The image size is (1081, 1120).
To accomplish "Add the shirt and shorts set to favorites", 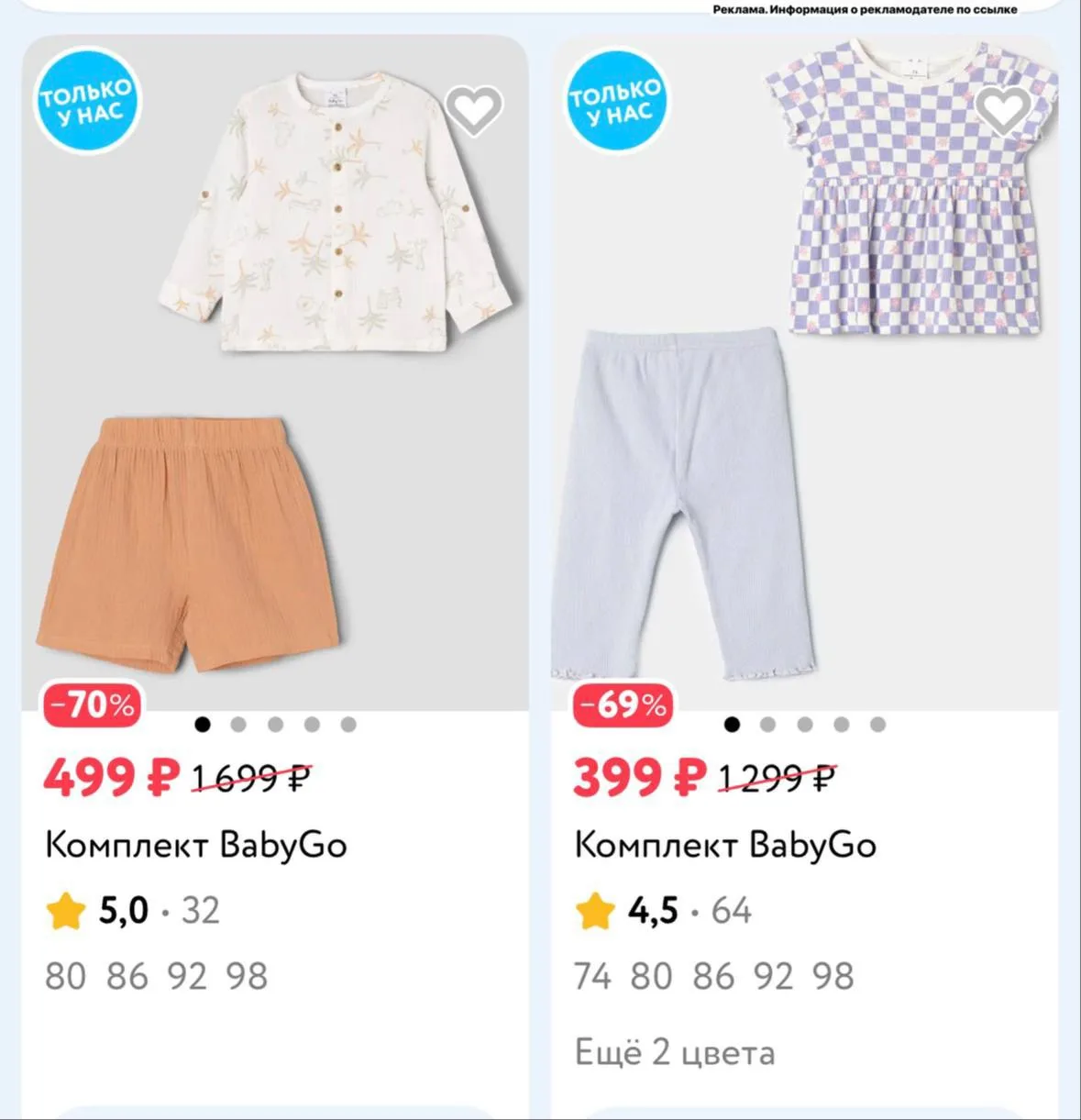I will click(x=474, y=111).
